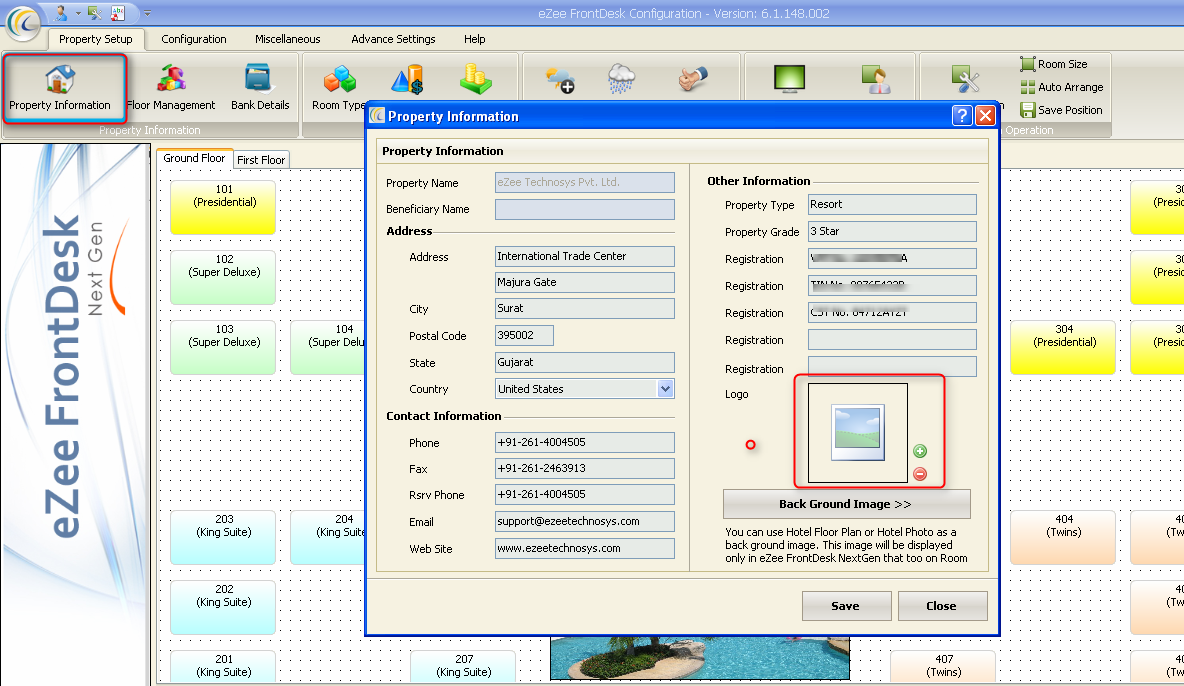The height and width of the screenshot is (686, 1184).
Task: Click the Phone field
Action: [584, 442]
